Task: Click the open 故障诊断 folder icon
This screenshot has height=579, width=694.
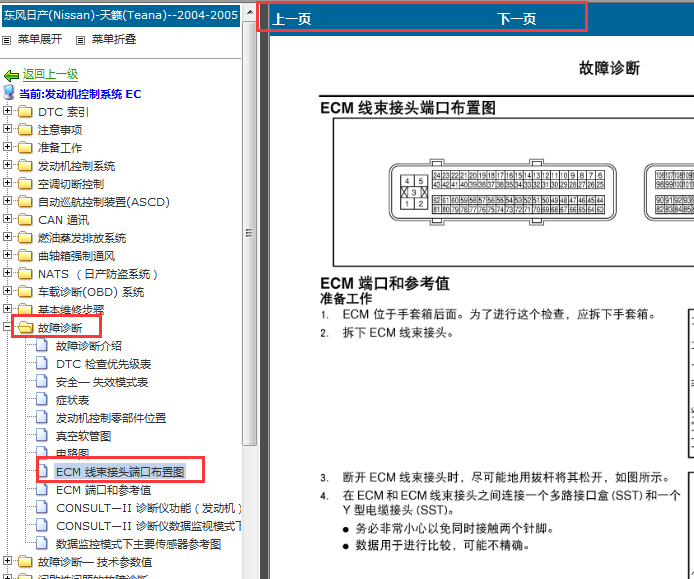Action: pyautogui.click(x=25, y=328)
